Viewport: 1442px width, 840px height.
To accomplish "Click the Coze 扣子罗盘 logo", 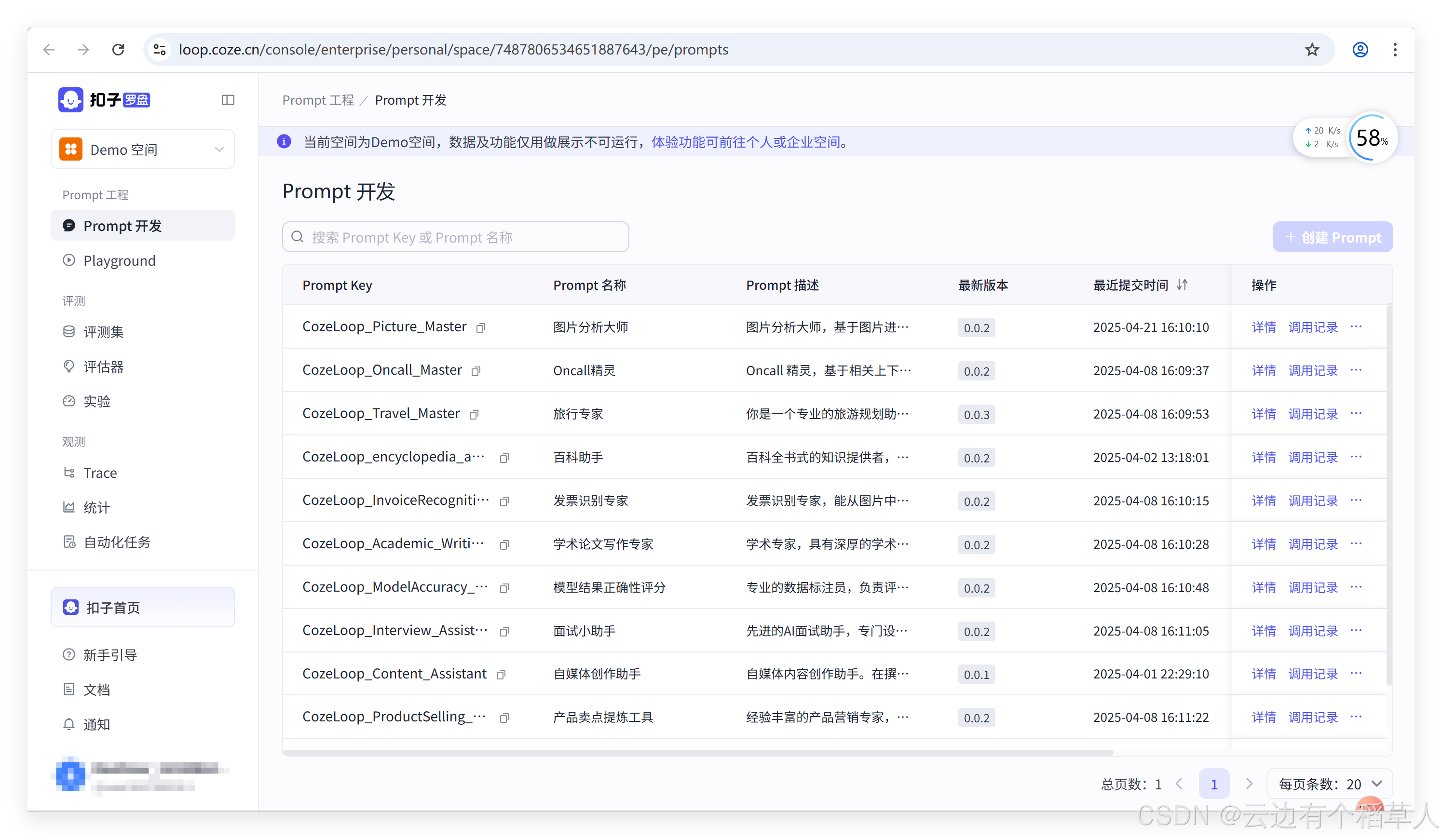I will [x=104, y=100].
